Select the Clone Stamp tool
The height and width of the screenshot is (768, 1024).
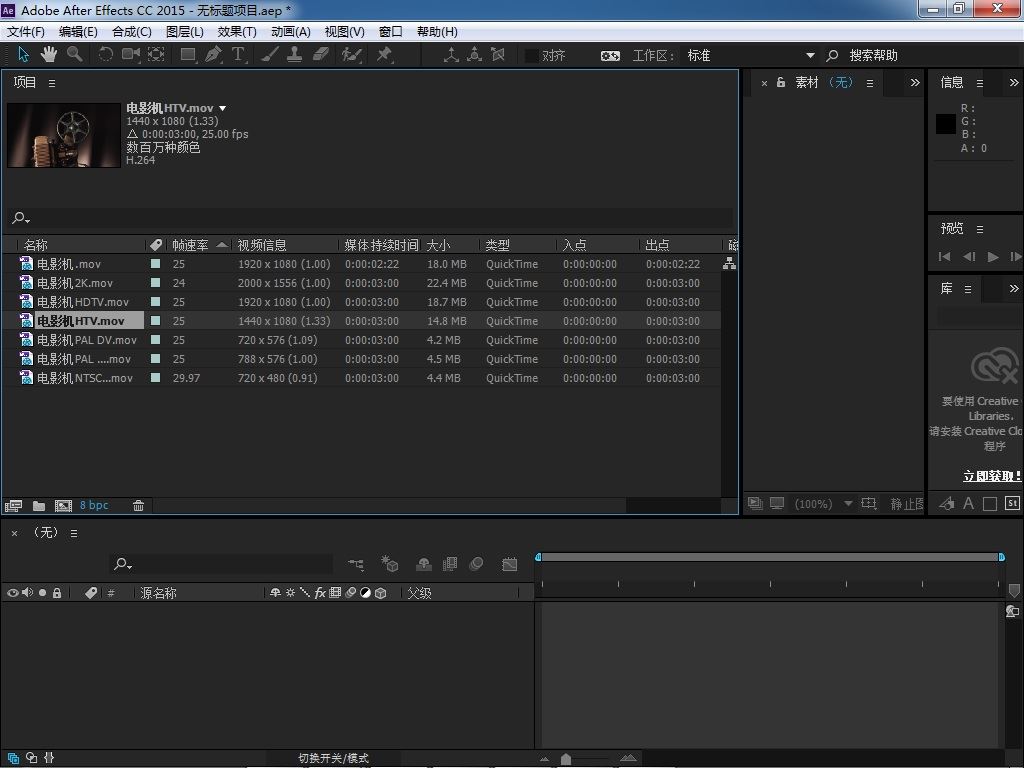click(x=295, y=55)
